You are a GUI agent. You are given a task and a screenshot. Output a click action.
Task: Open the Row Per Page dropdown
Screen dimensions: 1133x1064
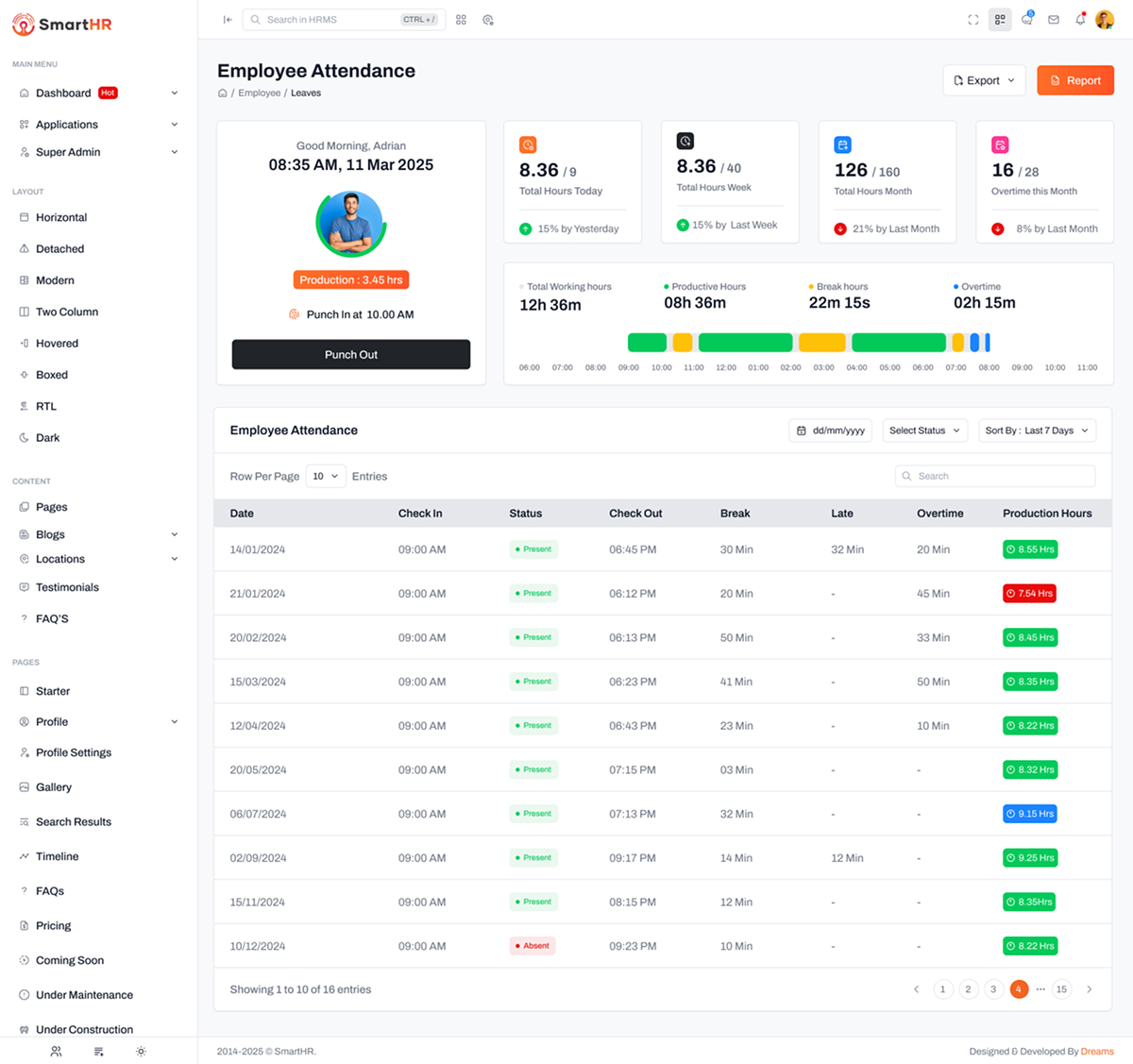point(325,476)
